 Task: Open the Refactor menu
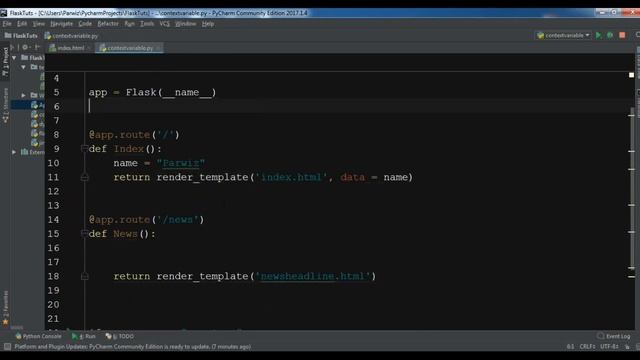(108, 24)
